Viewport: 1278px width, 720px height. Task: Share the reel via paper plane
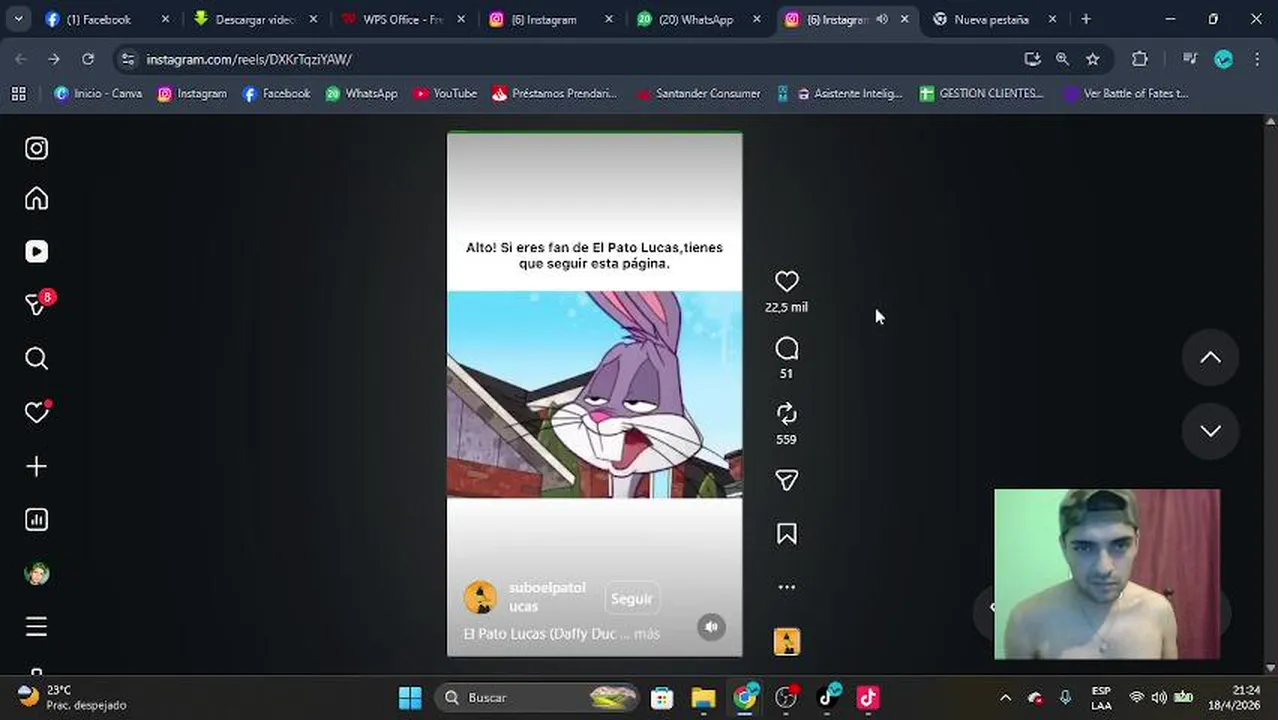pos(787,481)
